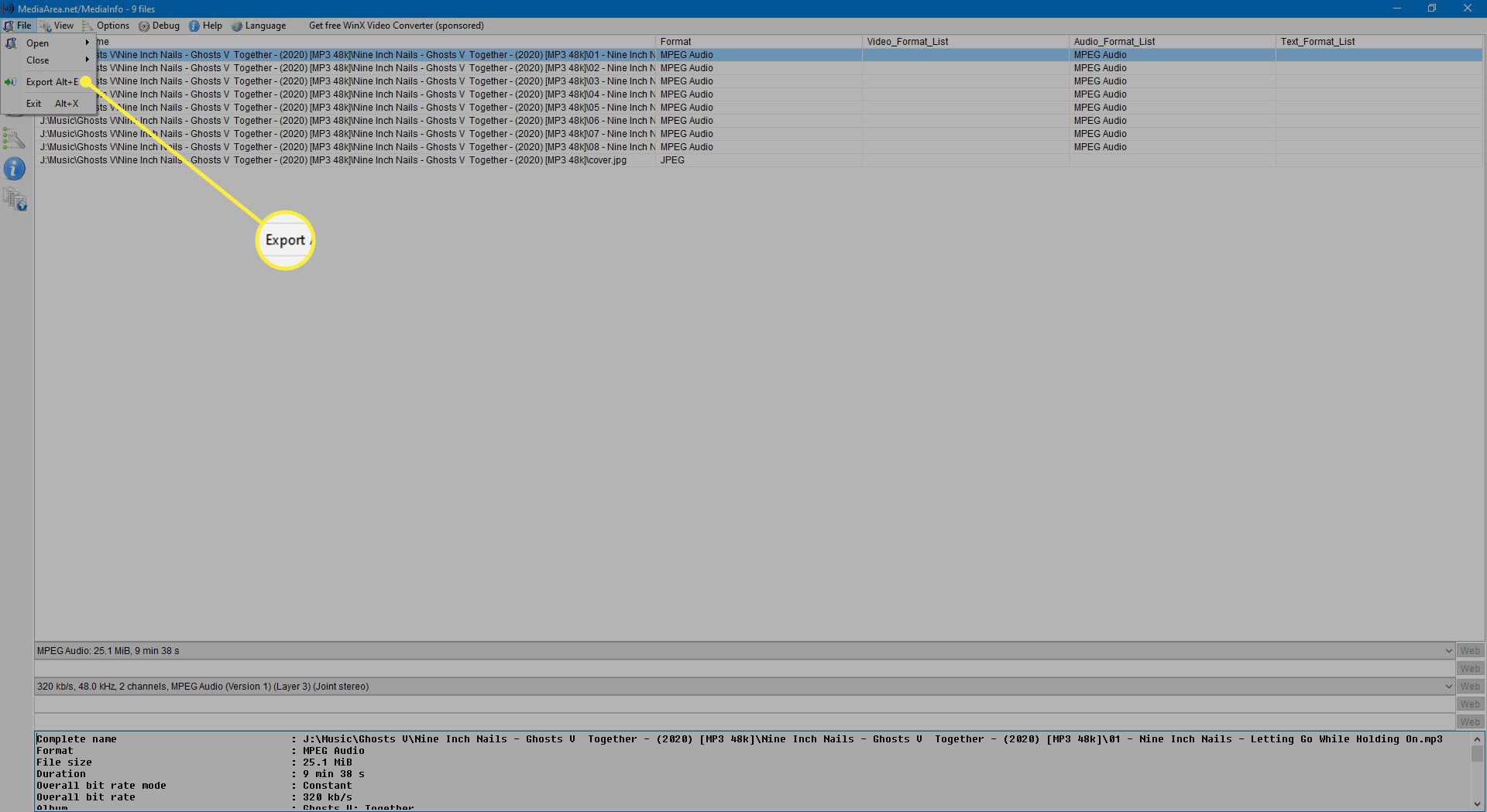The image size is (1487, 812).
Task: Click the Overall bit rate 320 kb/s line
Action: (194, 797)
